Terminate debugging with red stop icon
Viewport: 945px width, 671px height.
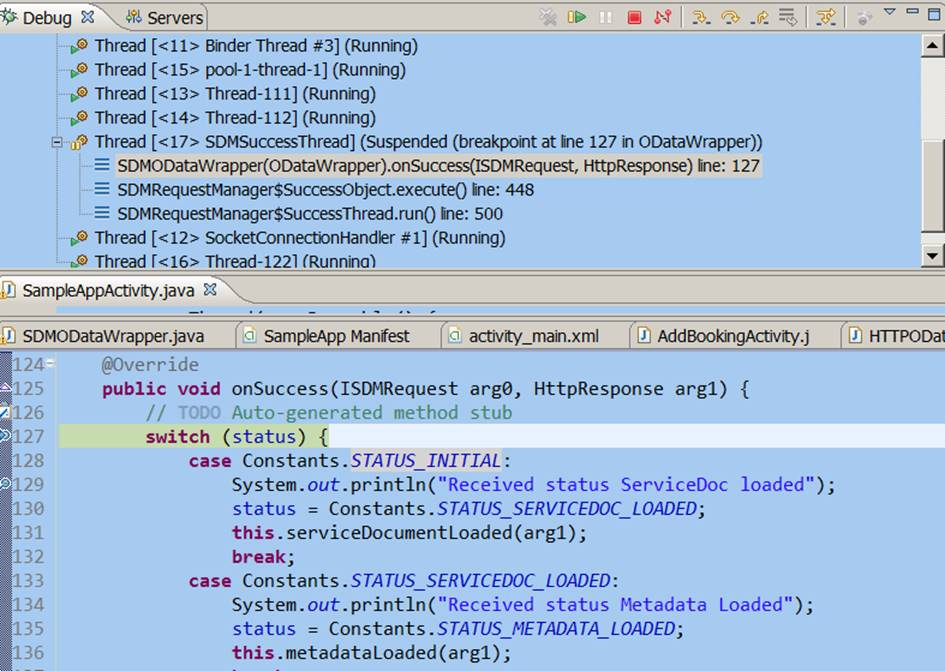tap(634, 17)
